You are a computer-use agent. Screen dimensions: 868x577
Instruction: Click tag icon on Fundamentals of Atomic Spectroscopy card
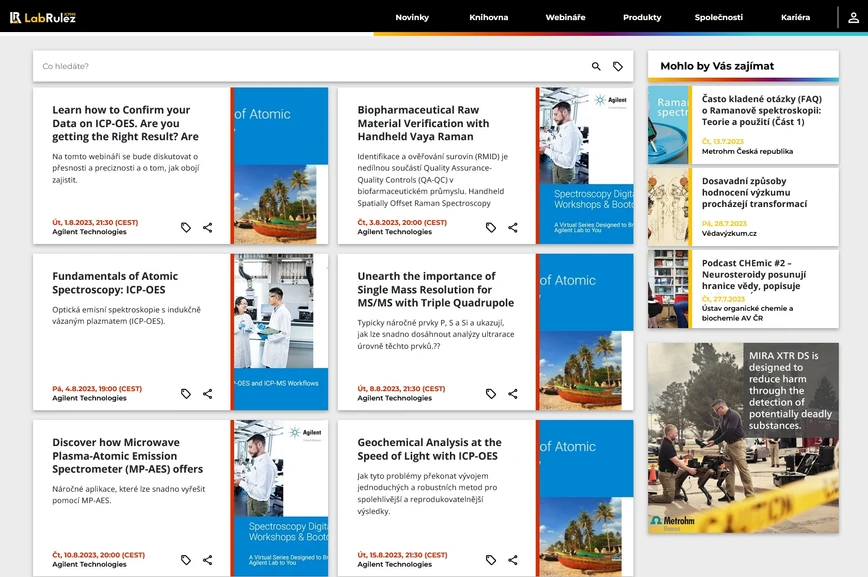pyautogui.click(x=186, y=394)
